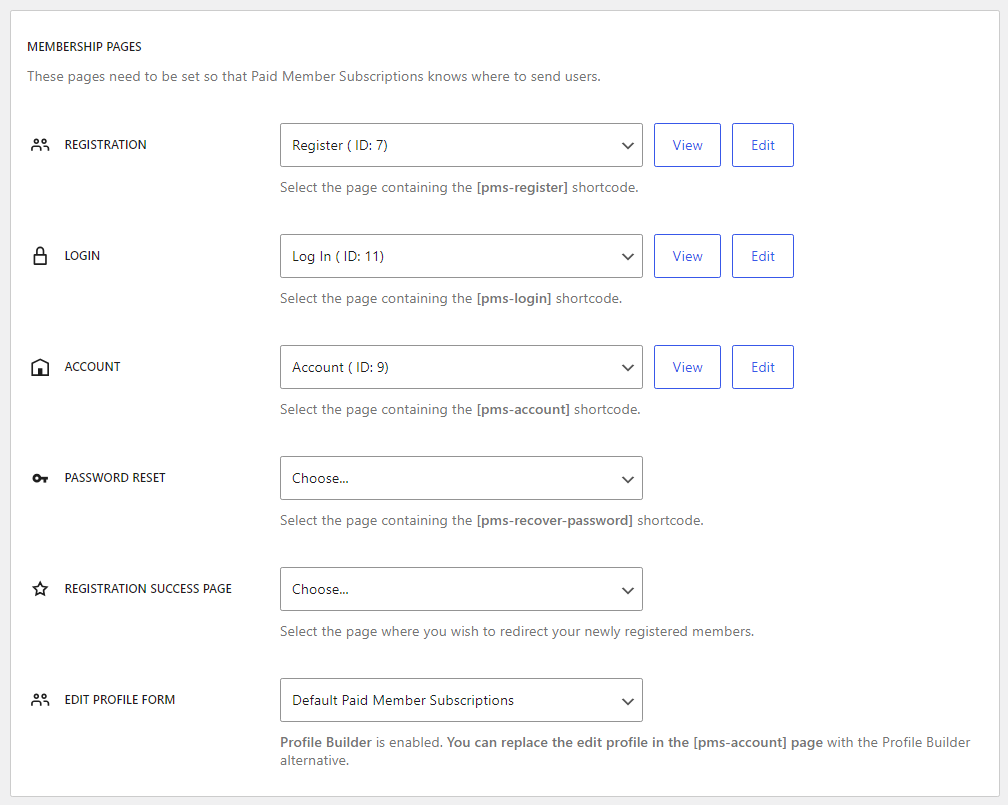
Task: Edit the Register page
Action: click(x=762, y=145)
